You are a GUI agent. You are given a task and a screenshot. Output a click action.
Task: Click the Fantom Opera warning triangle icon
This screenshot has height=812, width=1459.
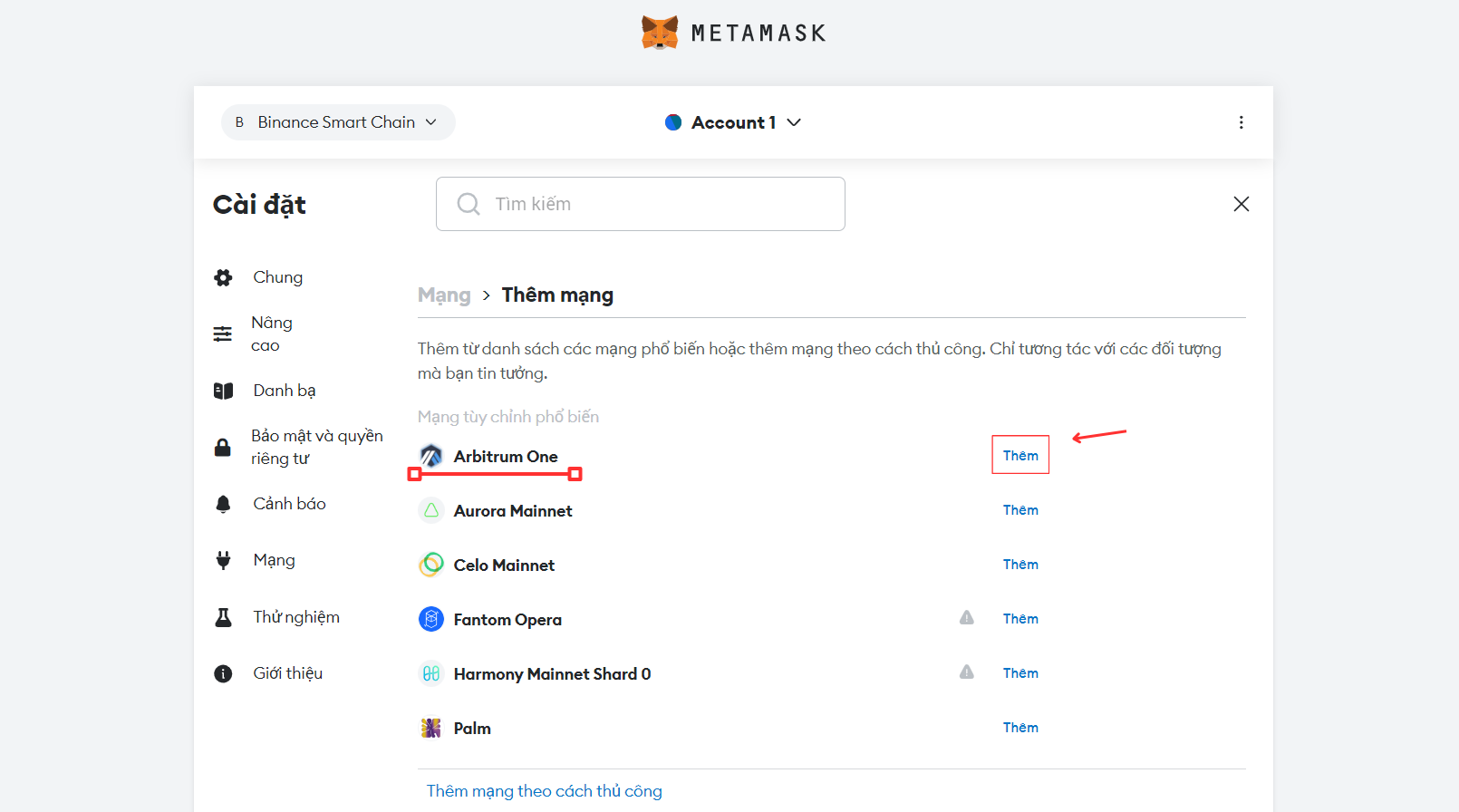point(967,618)
